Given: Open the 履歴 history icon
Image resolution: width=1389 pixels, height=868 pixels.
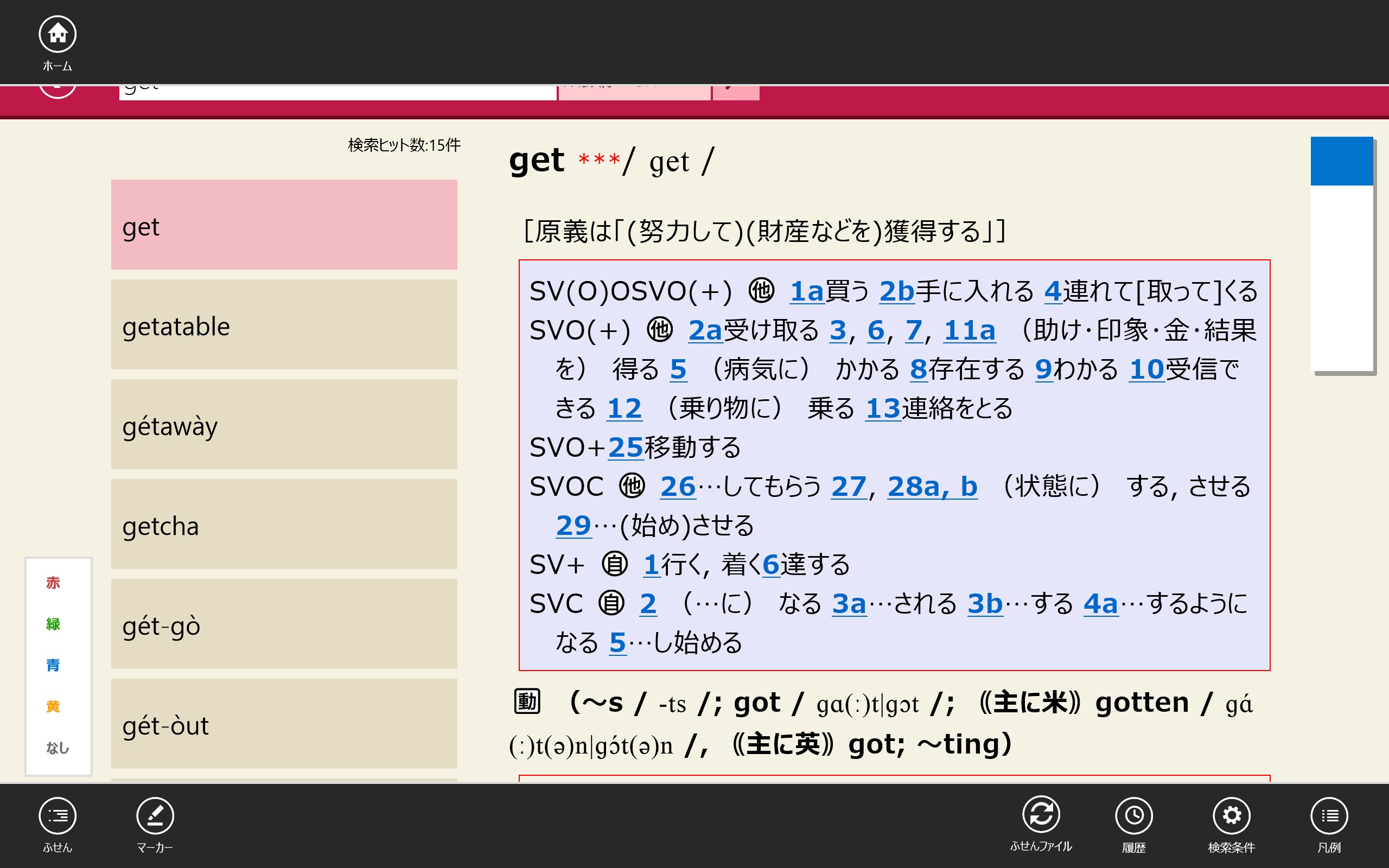Looking at the screenshot, I should click(1133, 815).
